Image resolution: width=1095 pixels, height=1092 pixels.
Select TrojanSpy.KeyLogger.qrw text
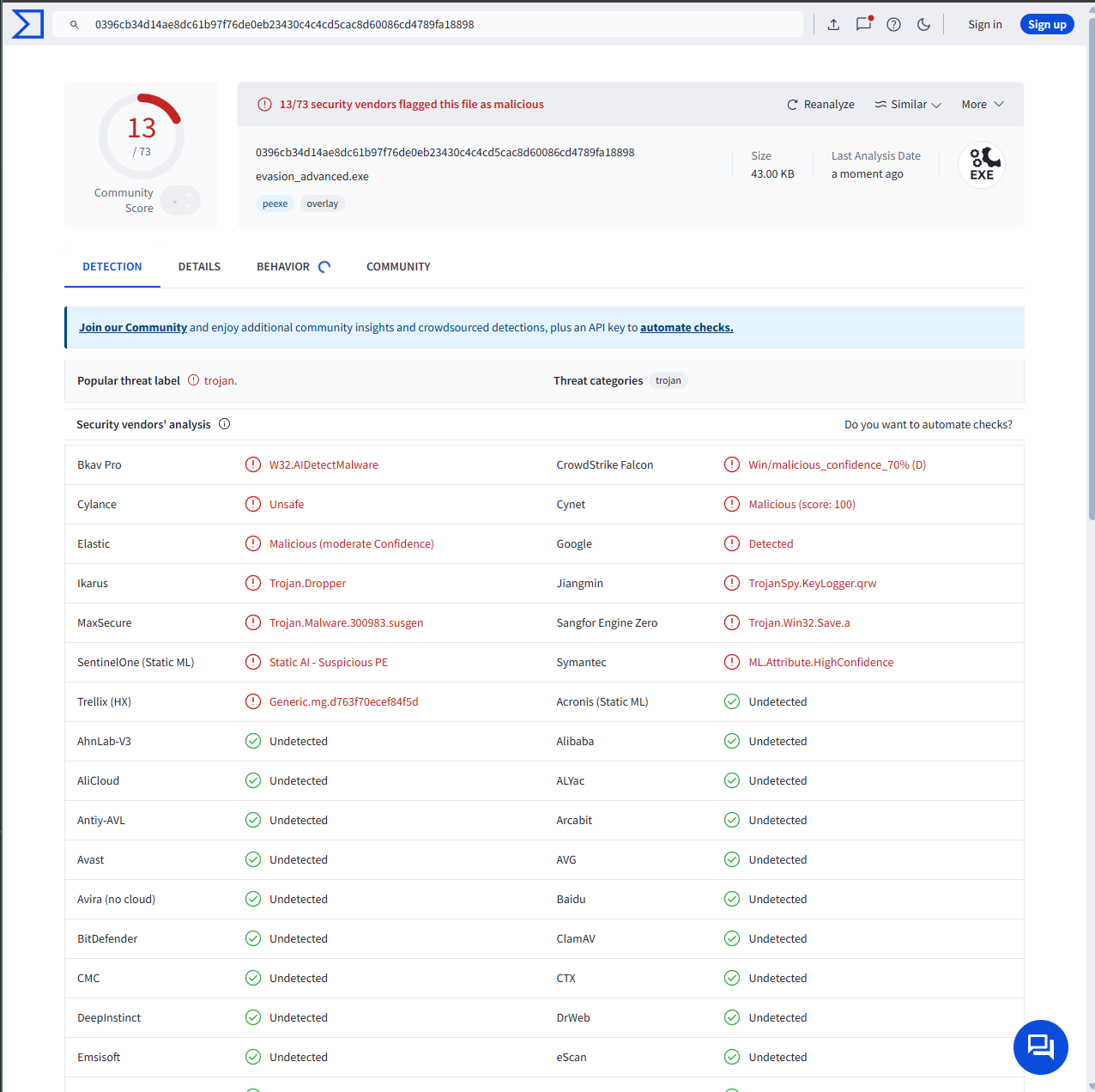pos(812,583)
